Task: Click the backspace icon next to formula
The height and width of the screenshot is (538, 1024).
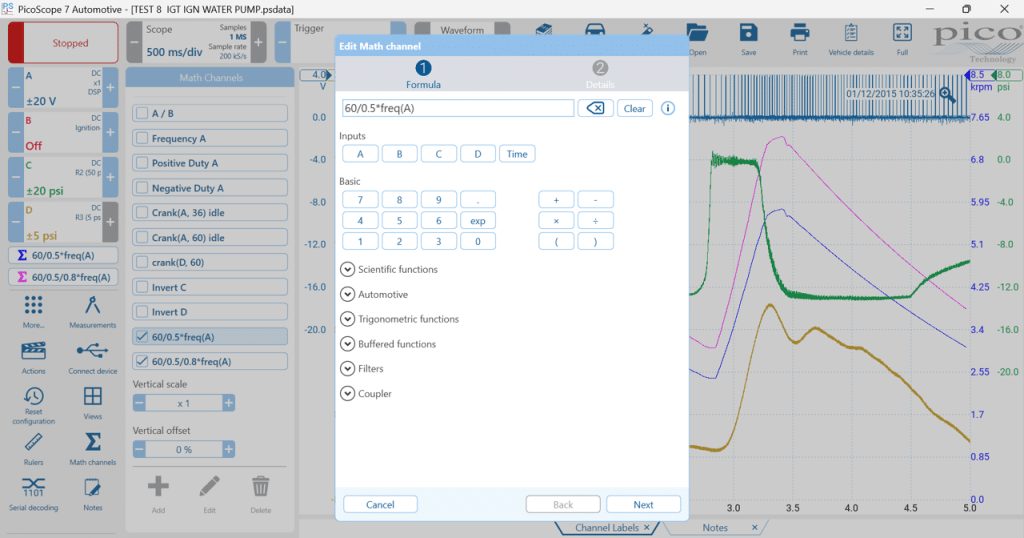Action: pyautogui.click(x=595, y=108)
